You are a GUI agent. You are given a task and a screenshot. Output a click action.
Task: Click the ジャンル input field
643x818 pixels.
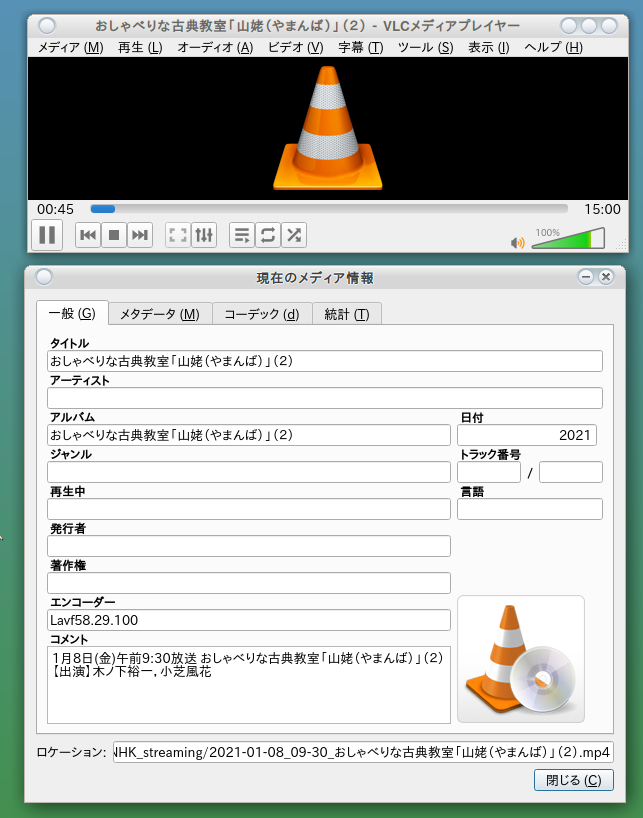coord(249,472)
